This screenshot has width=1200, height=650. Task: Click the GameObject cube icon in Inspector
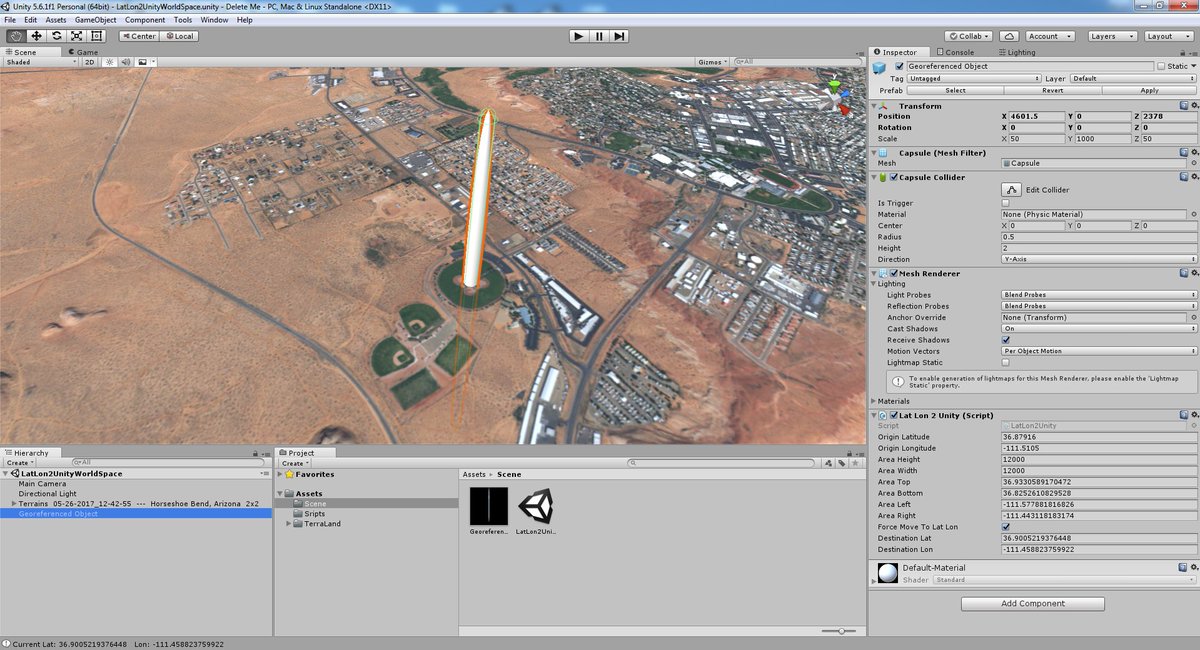coord(880,67)
